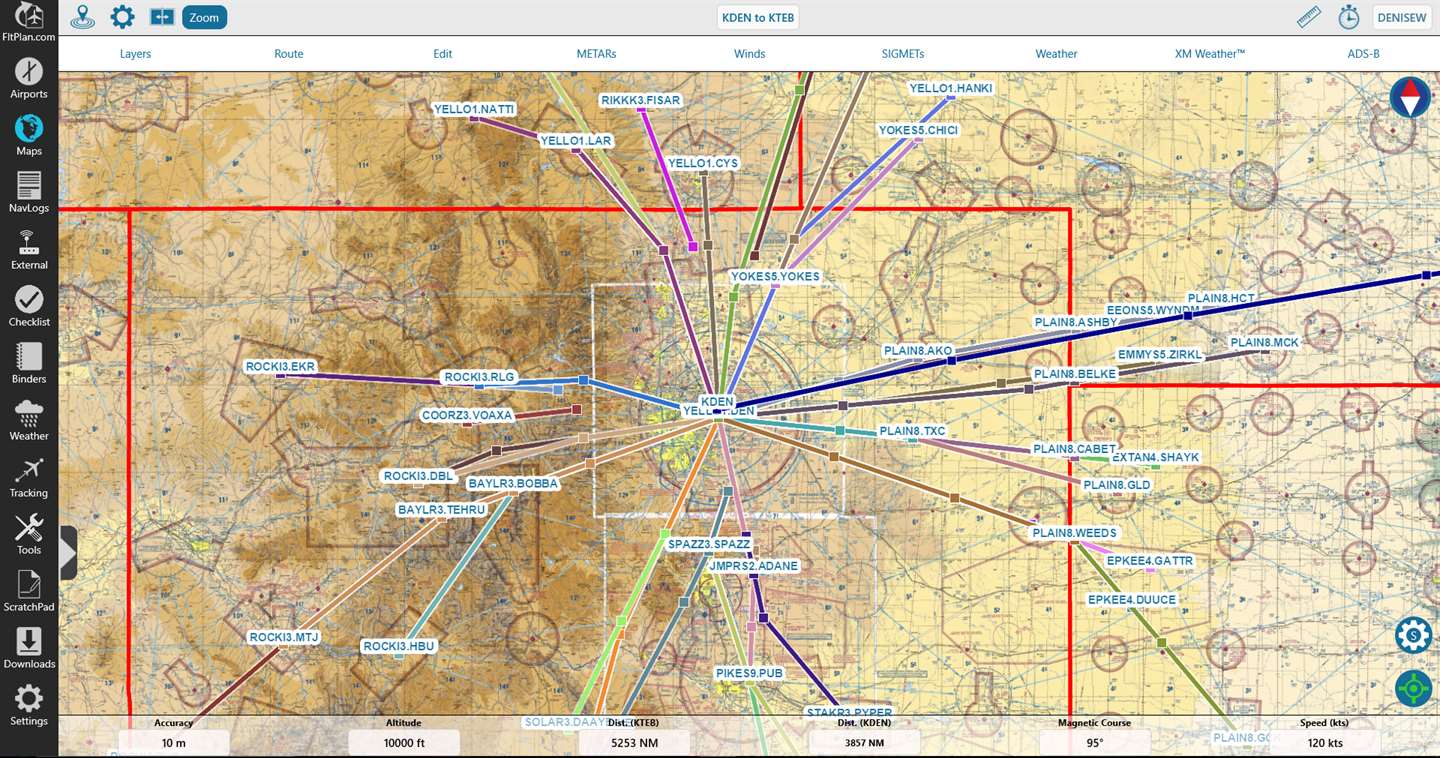Open the Edit menu
This screenshot has width=1440, height=758.
(443, 54)
